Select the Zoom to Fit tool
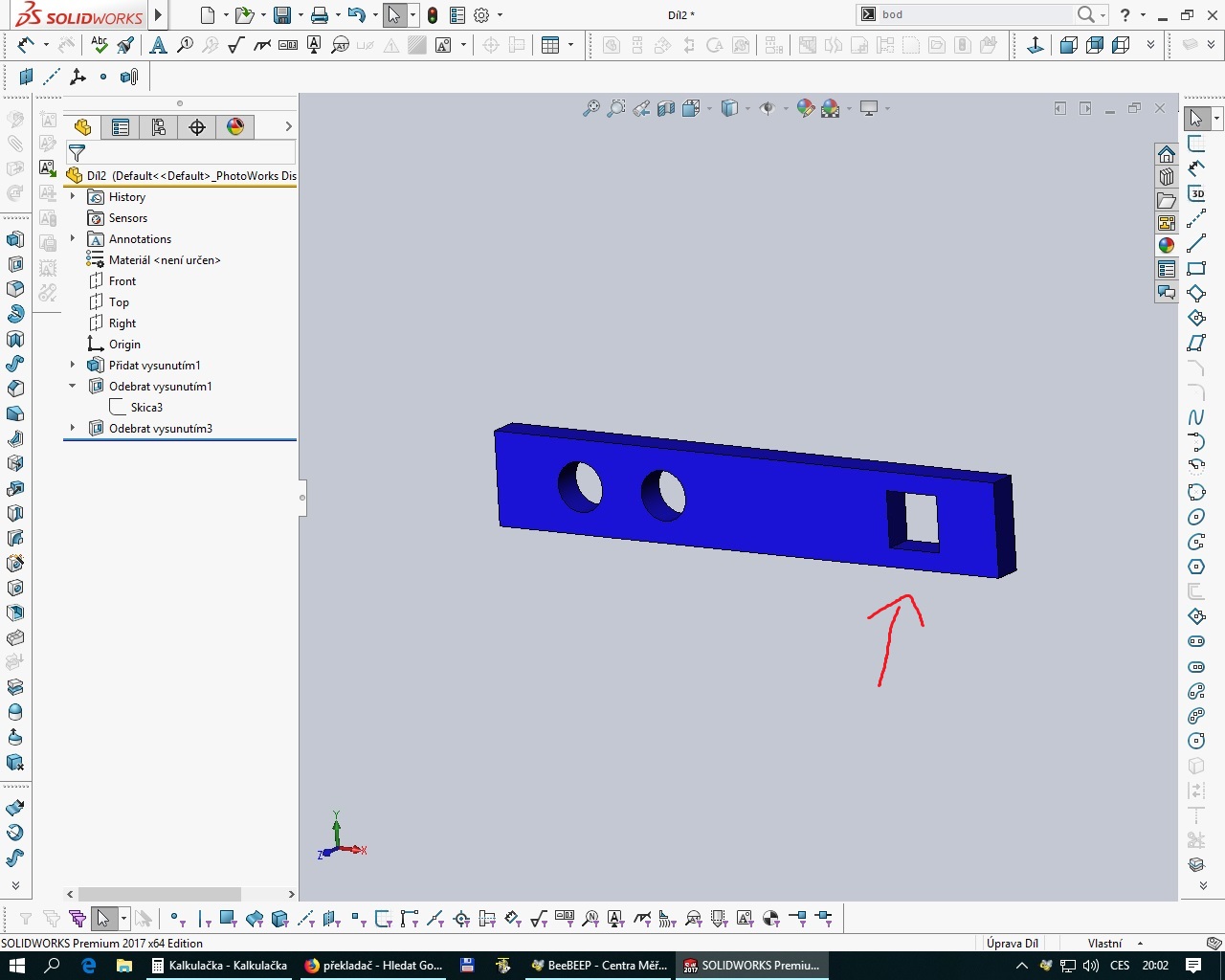Viewport: 1225px width, 980px height. click(591, 109)
